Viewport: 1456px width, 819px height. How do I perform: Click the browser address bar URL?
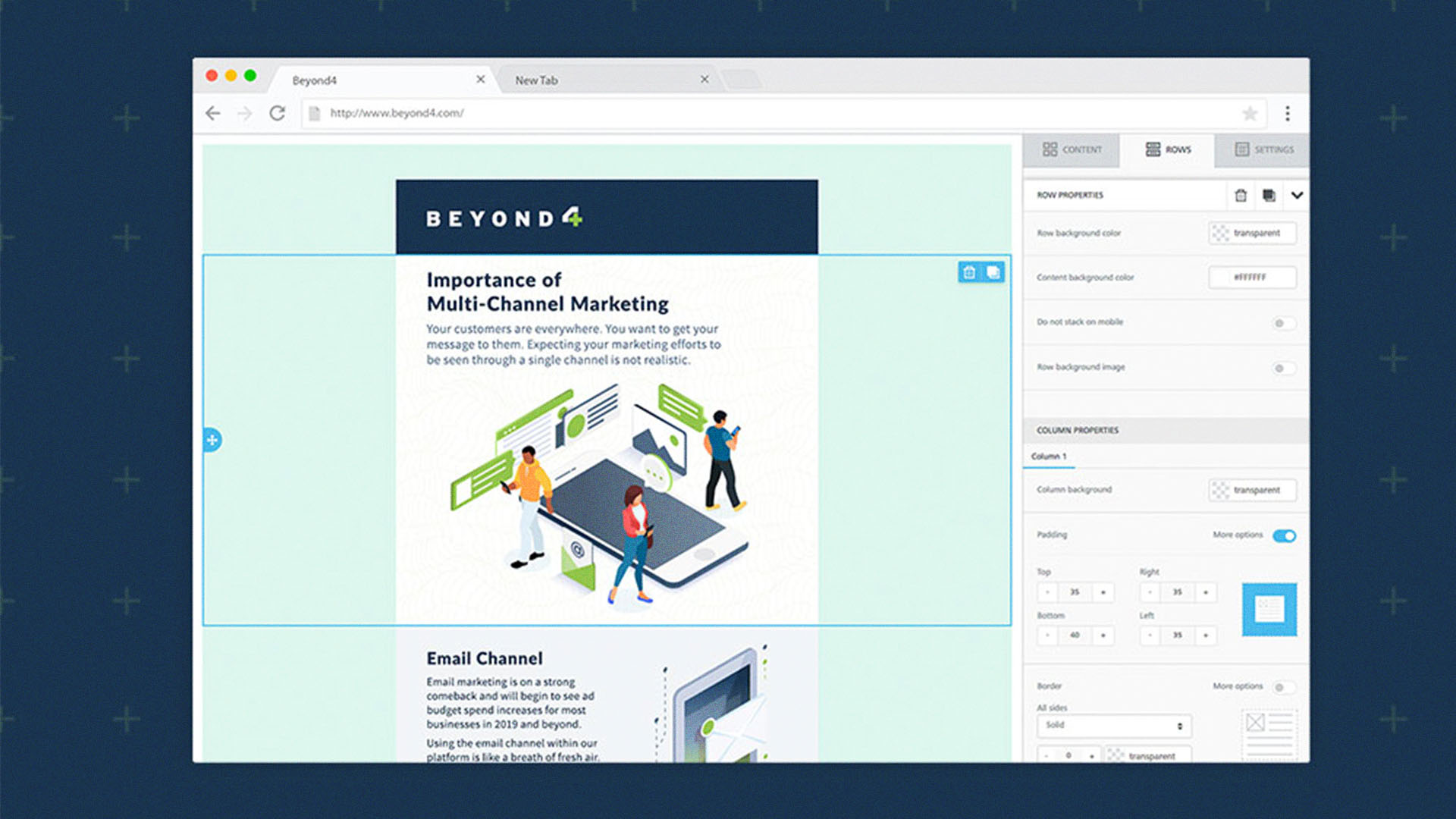(x=397, y=114)
